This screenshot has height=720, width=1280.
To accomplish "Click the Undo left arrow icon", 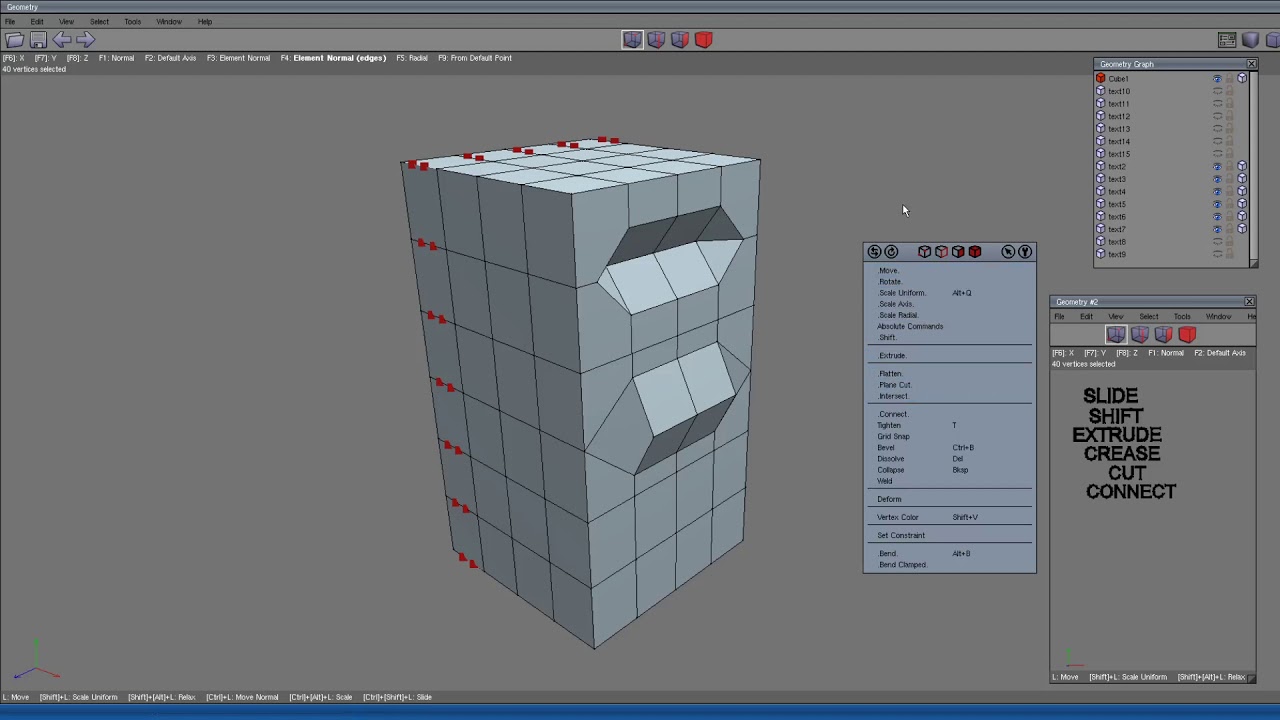I will tap(62, 40).
